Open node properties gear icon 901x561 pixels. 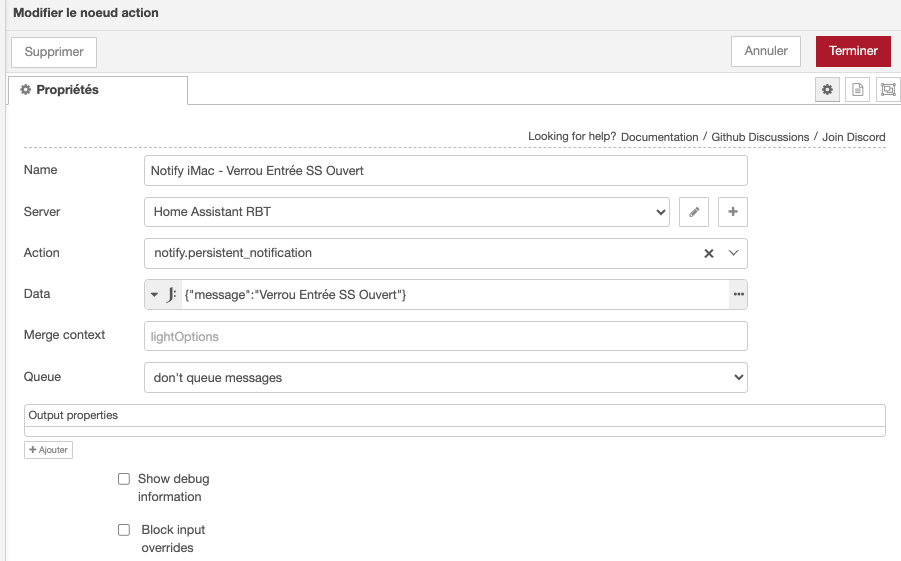point(827,90)
